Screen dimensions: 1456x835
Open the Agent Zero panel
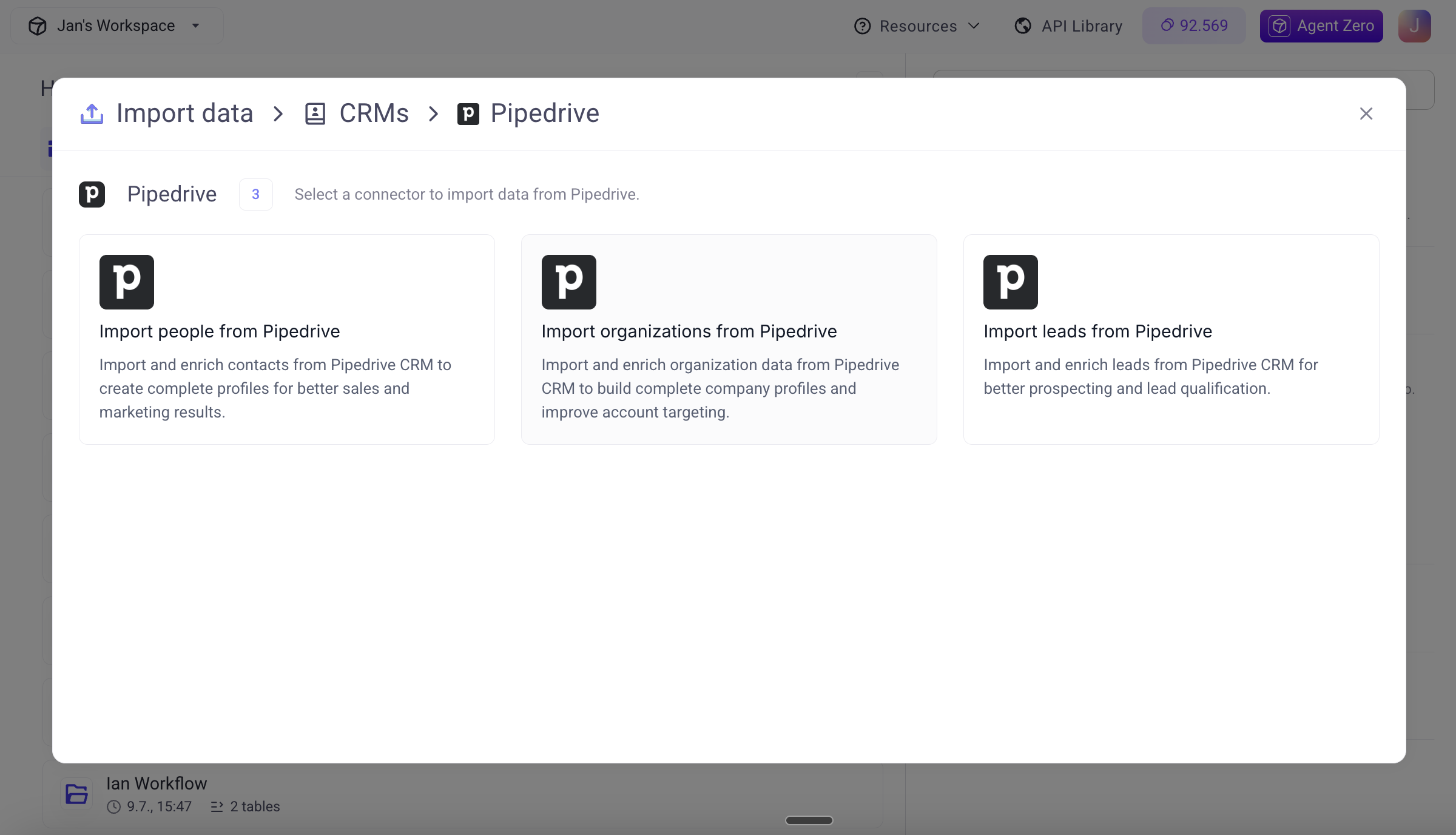1321,25
